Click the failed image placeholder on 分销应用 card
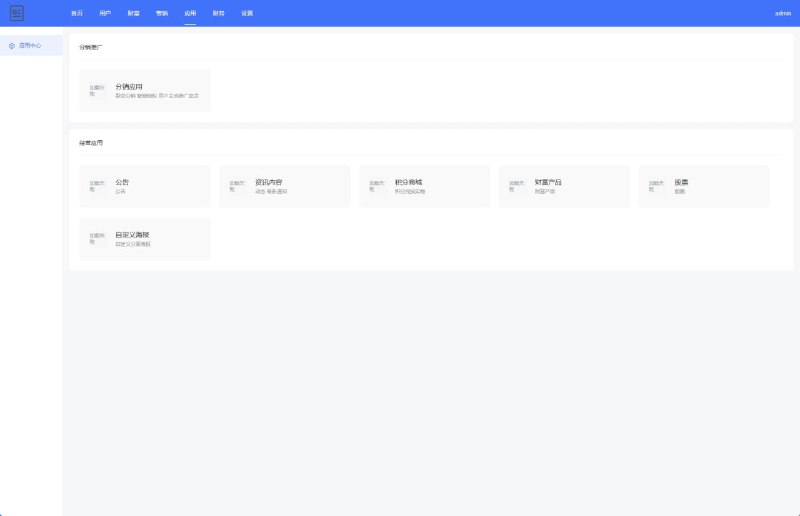Viewport: 800px width, 516px height. click(x=96, y=91)
